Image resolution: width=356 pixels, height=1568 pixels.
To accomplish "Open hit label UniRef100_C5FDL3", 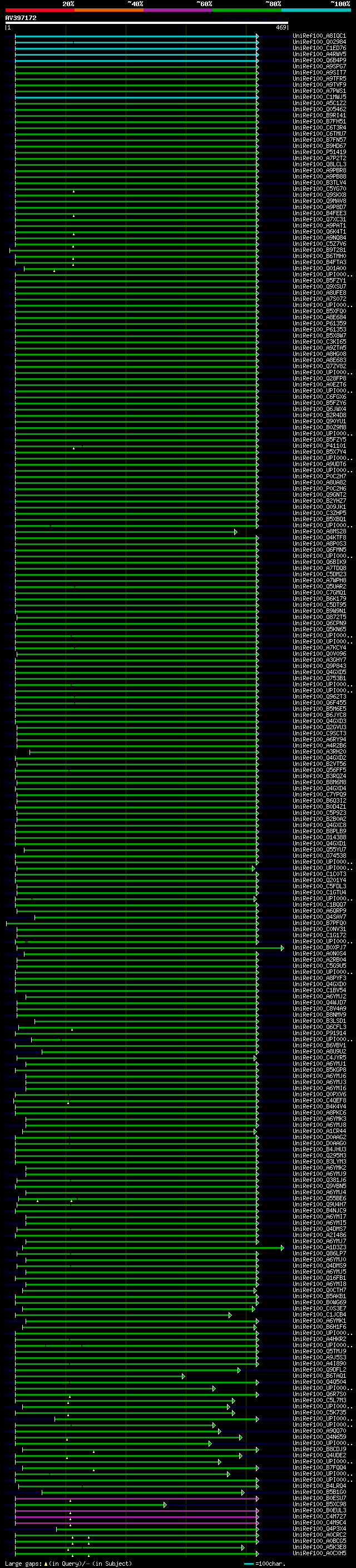I will [319, 887].
